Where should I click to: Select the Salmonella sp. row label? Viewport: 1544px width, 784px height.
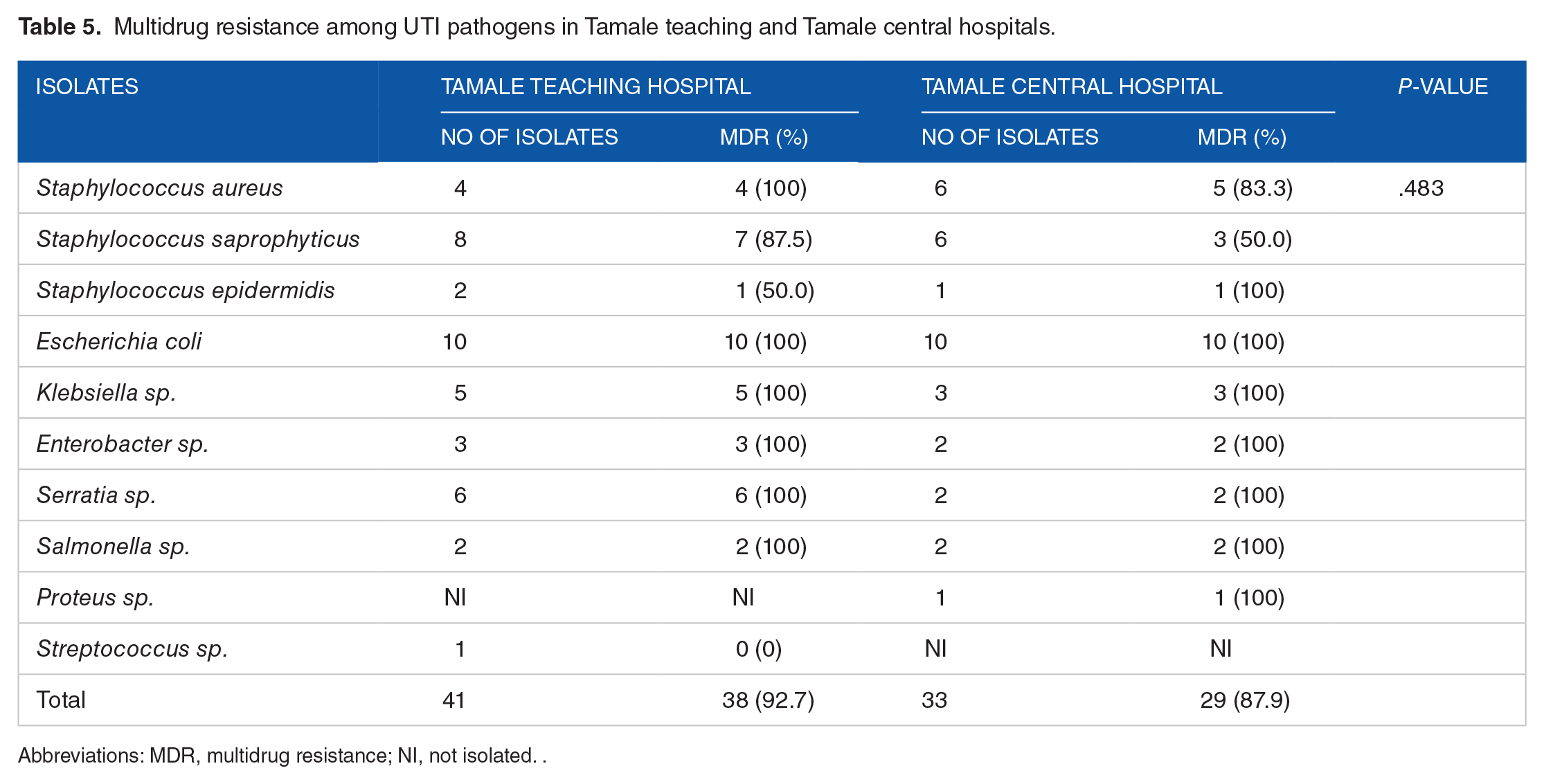pos(113,546)
